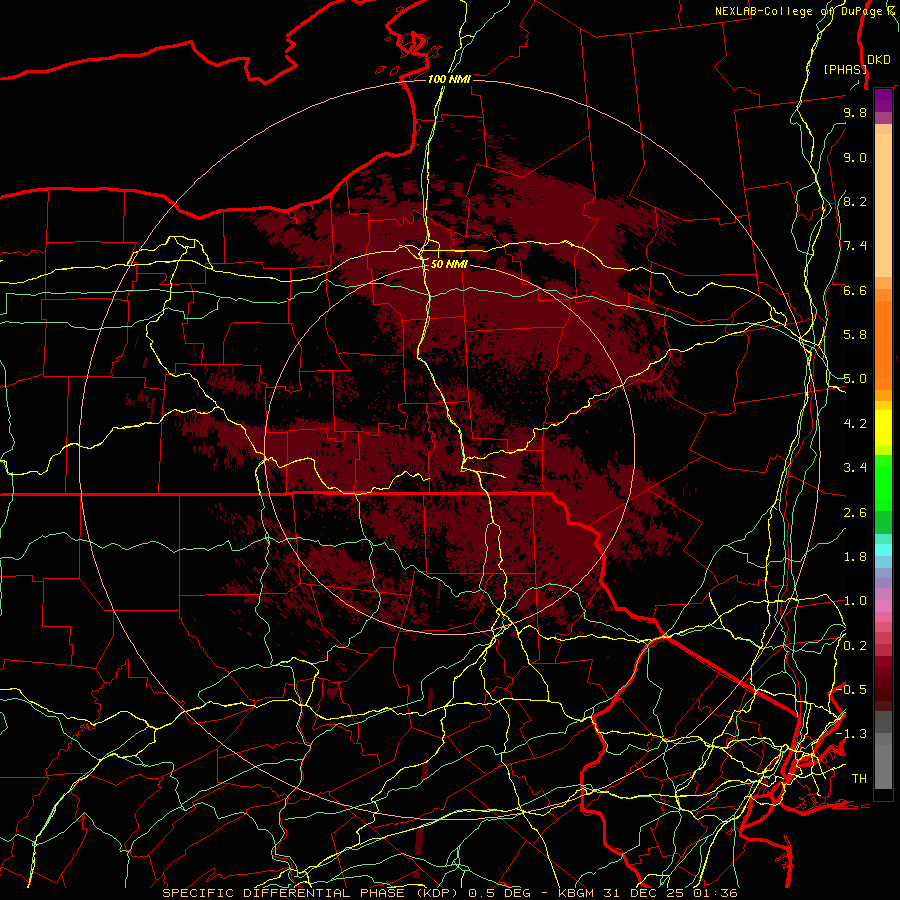Image resolution: width=900 pixels, height=900 pixels.
Task: Click the 1.0 legend value
Action: tap(855, 601)
